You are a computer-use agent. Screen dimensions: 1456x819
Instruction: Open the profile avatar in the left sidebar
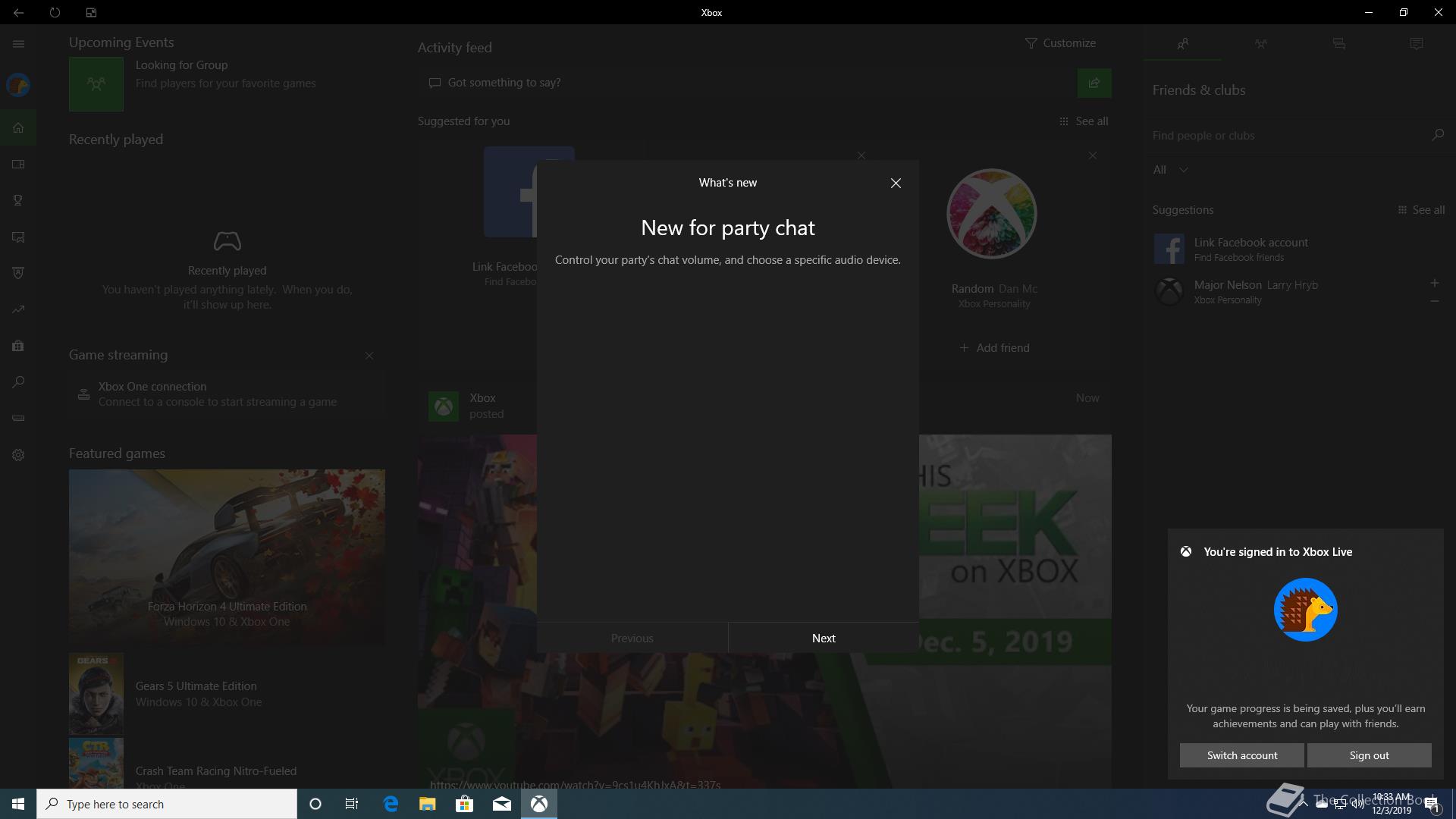click(18, 85)
